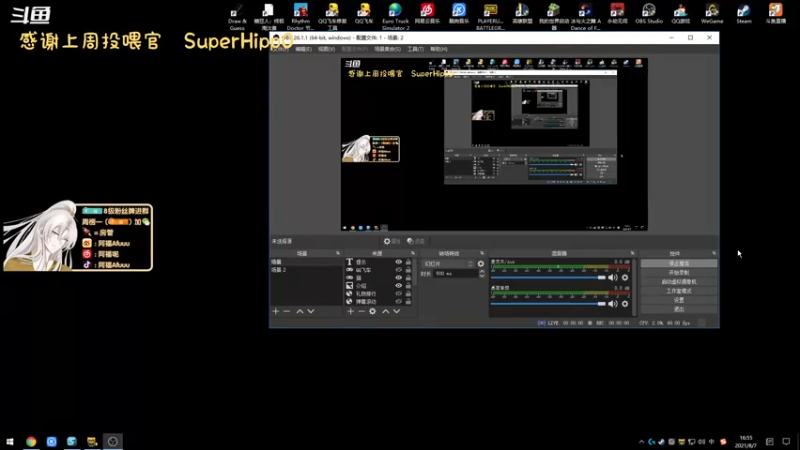Open settings gear for first mixer channel

[x=625, y=278]
